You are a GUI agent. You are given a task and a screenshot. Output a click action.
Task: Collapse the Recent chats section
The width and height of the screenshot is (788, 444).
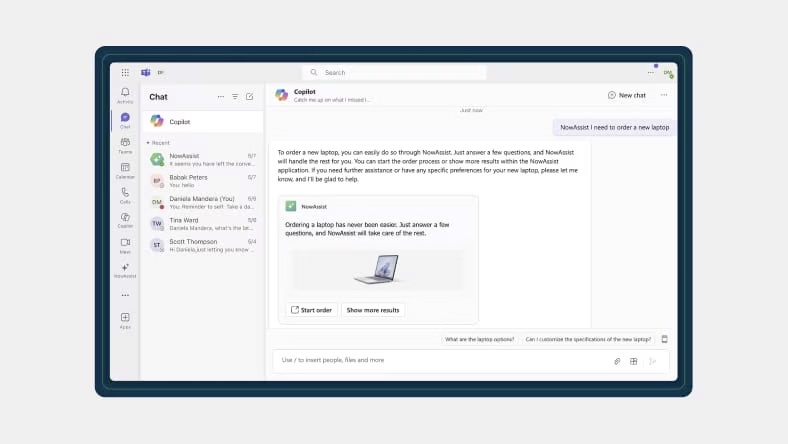click(x=158, y=143)
